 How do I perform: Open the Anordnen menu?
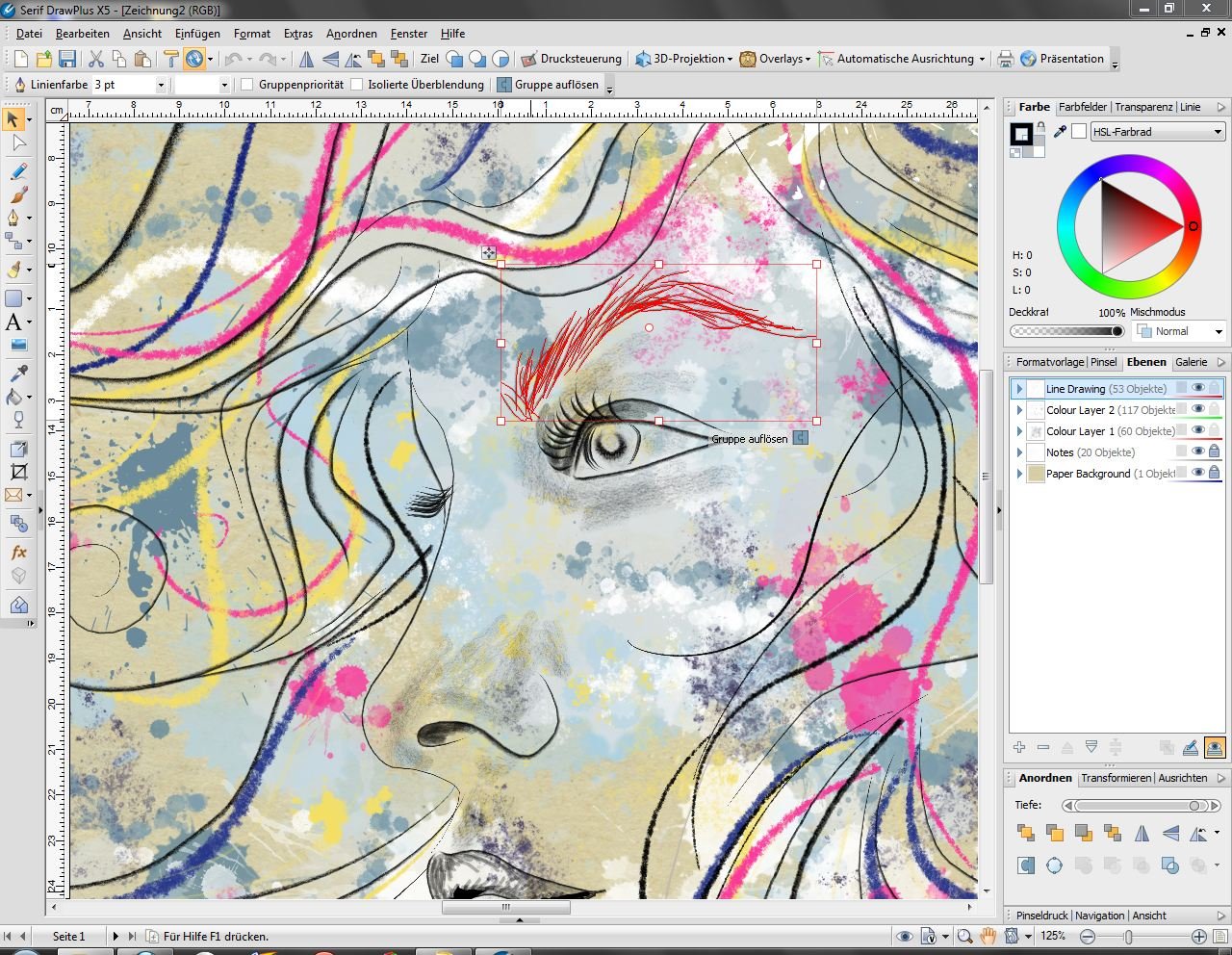tap(351, 33)
